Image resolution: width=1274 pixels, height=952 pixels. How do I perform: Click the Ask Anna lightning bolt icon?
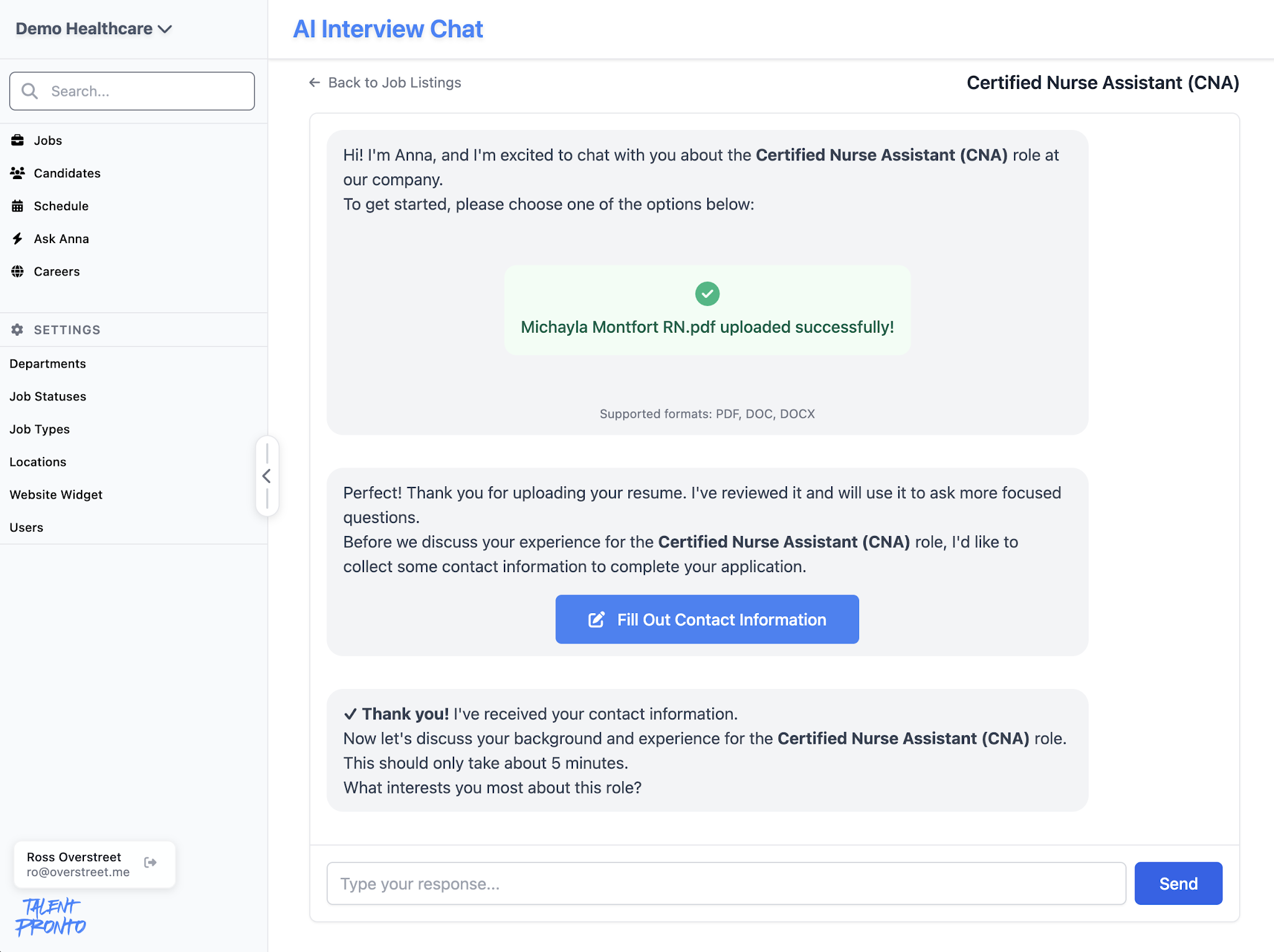coord(17,239)
